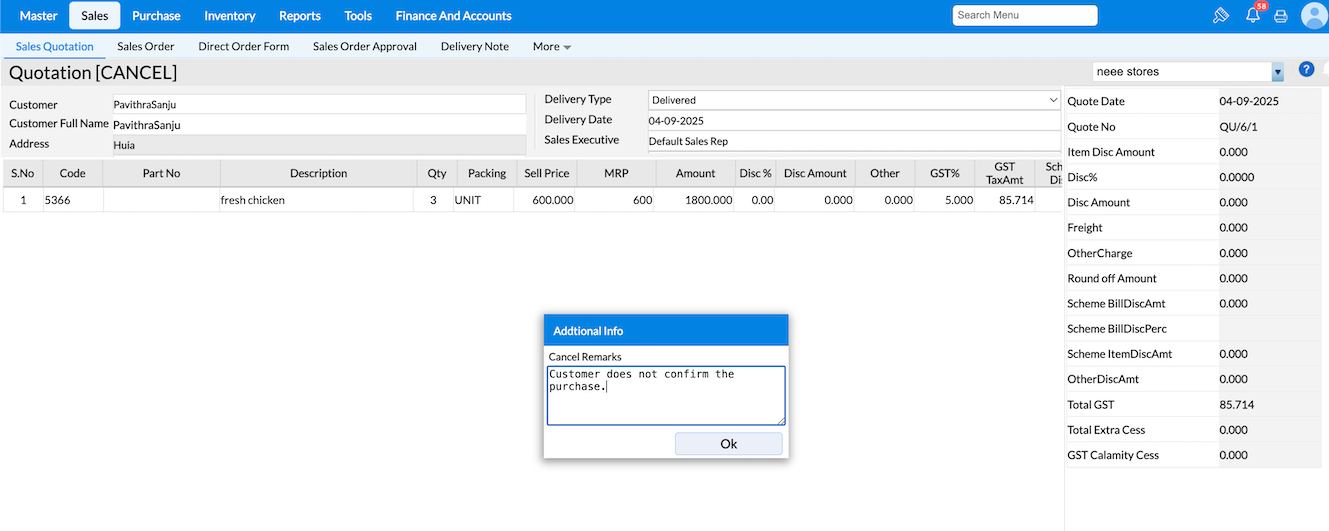Focus the Search Menu box
This screenshot has width=1329, height=531.
coord(1024,16)
